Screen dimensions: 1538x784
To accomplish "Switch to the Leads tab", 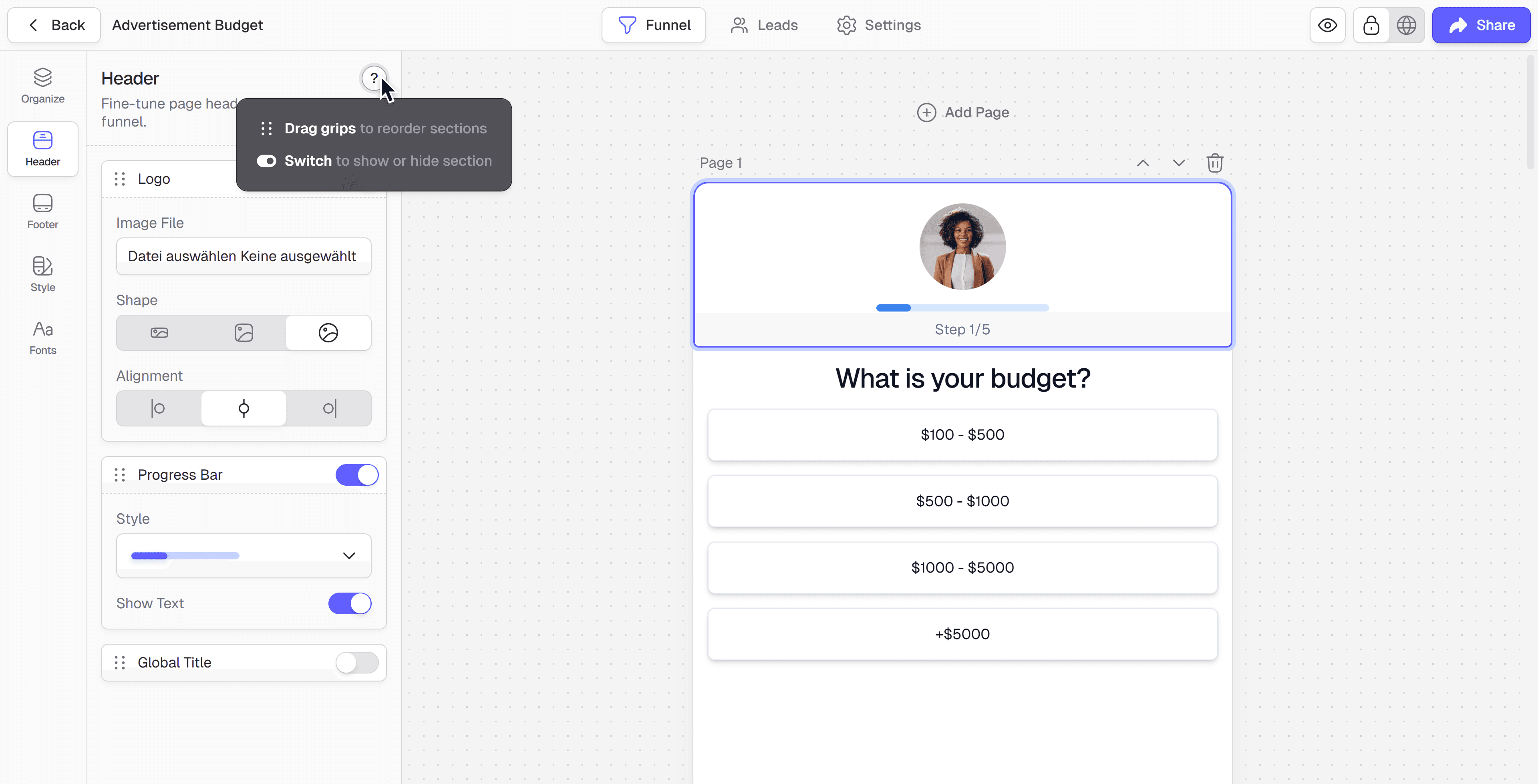I will click(764, 25).
